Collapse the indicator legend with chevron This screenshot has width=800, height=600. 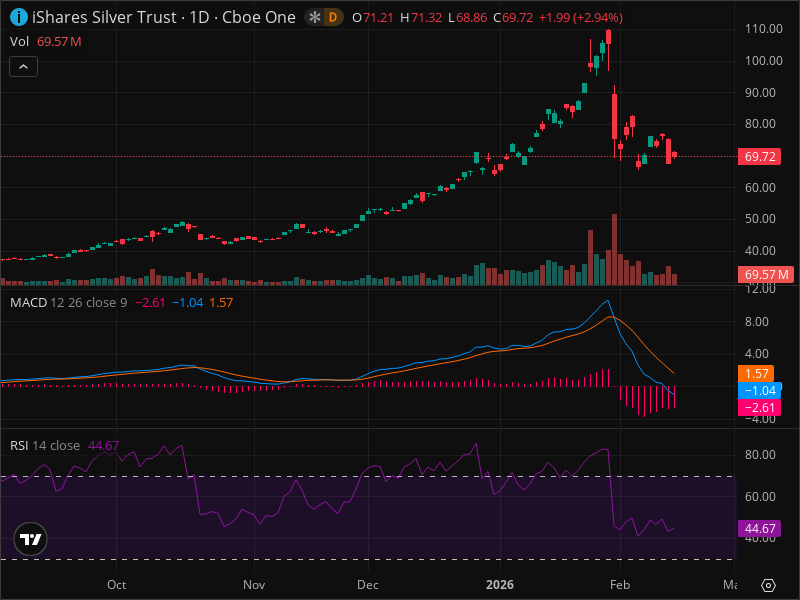tap(23, 67)
